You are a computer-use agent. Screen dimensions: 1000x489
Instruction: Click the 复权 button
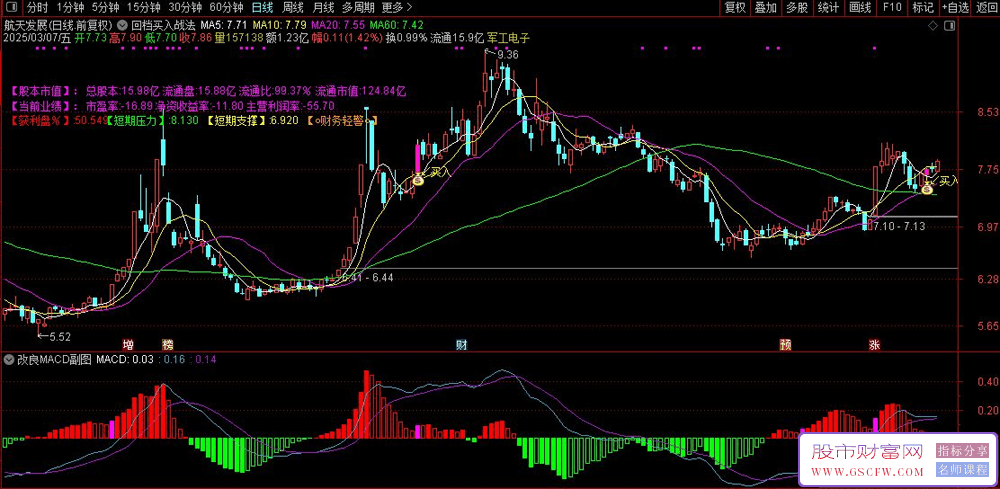(x=735, y=8)
